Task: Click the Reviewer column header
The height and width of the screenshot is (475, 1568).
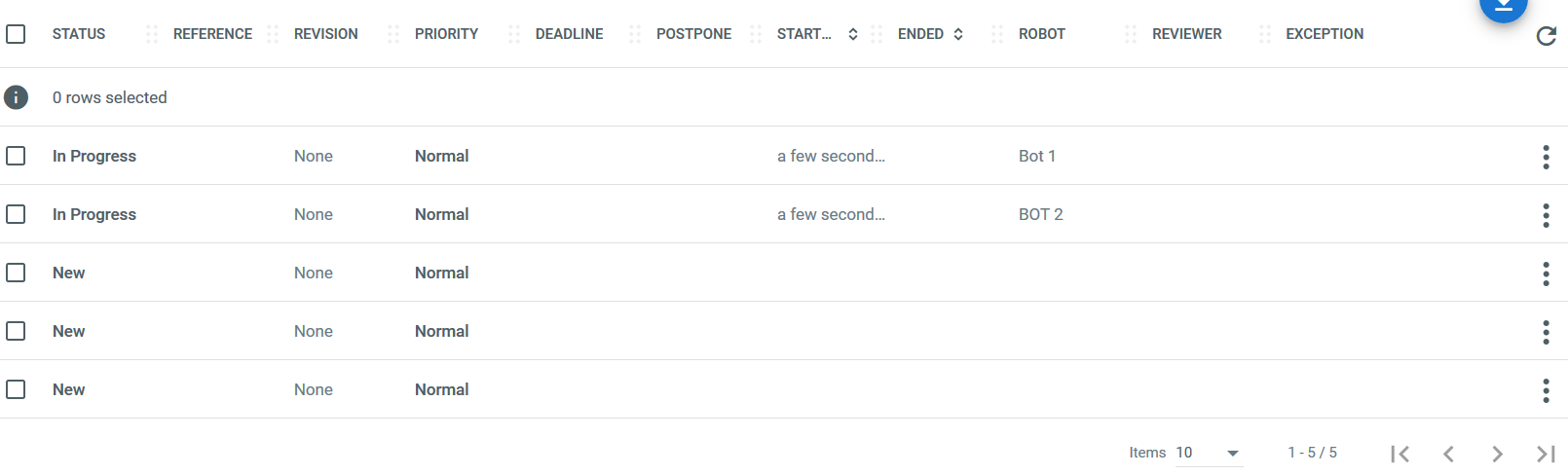Action: (1186, 34)
